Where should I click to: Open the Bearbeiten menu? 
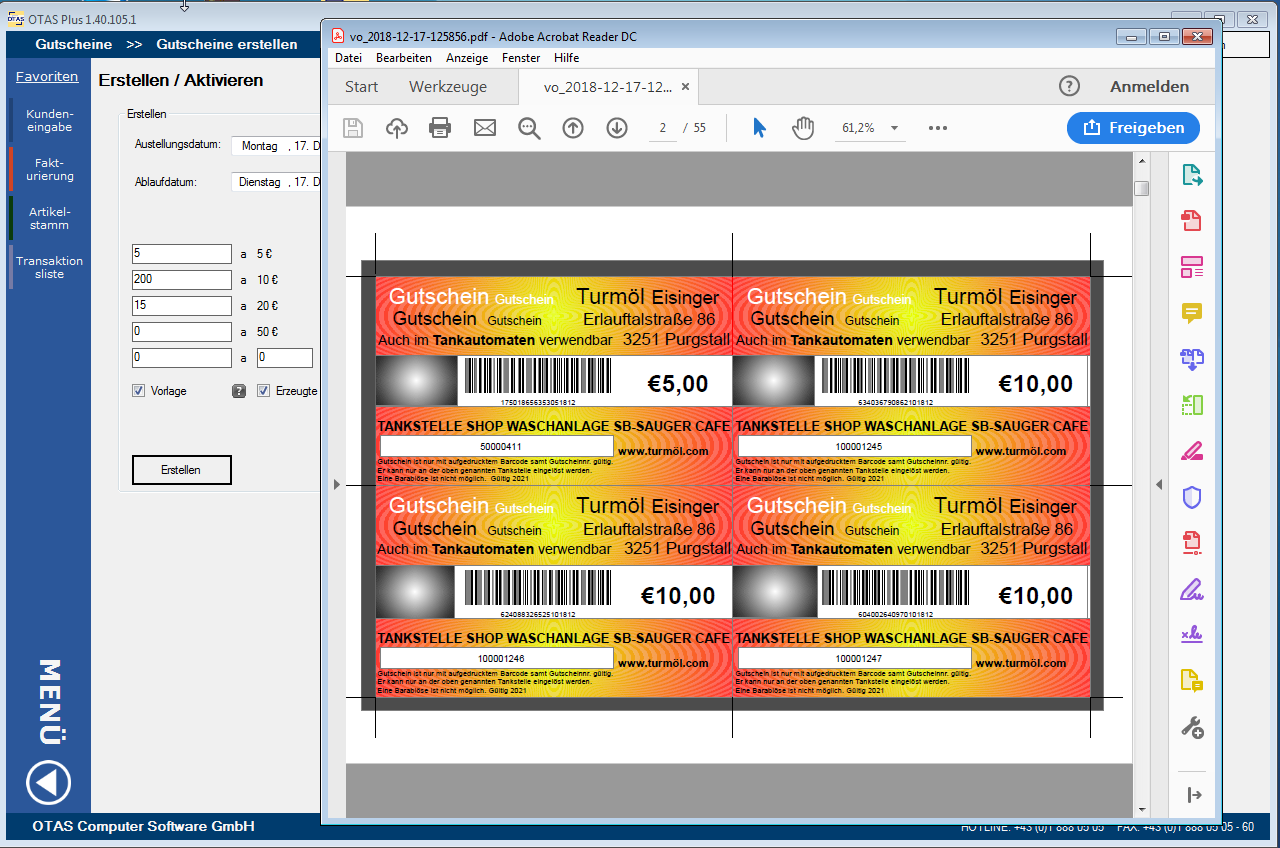tap(404, 58)
